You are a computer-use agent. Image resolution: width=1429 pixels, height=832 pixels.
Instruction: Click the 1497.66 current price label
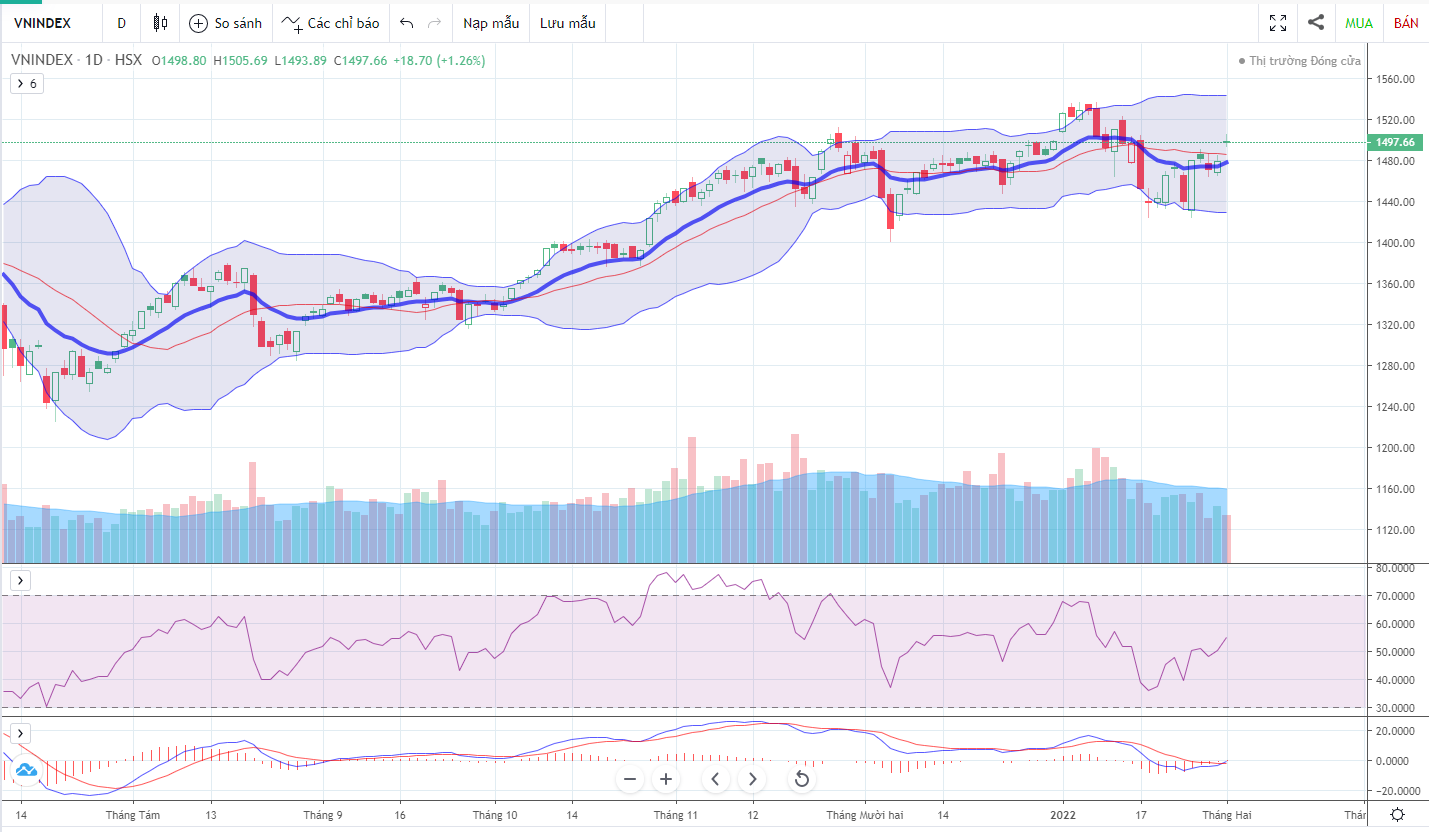tap(1395, 142)
